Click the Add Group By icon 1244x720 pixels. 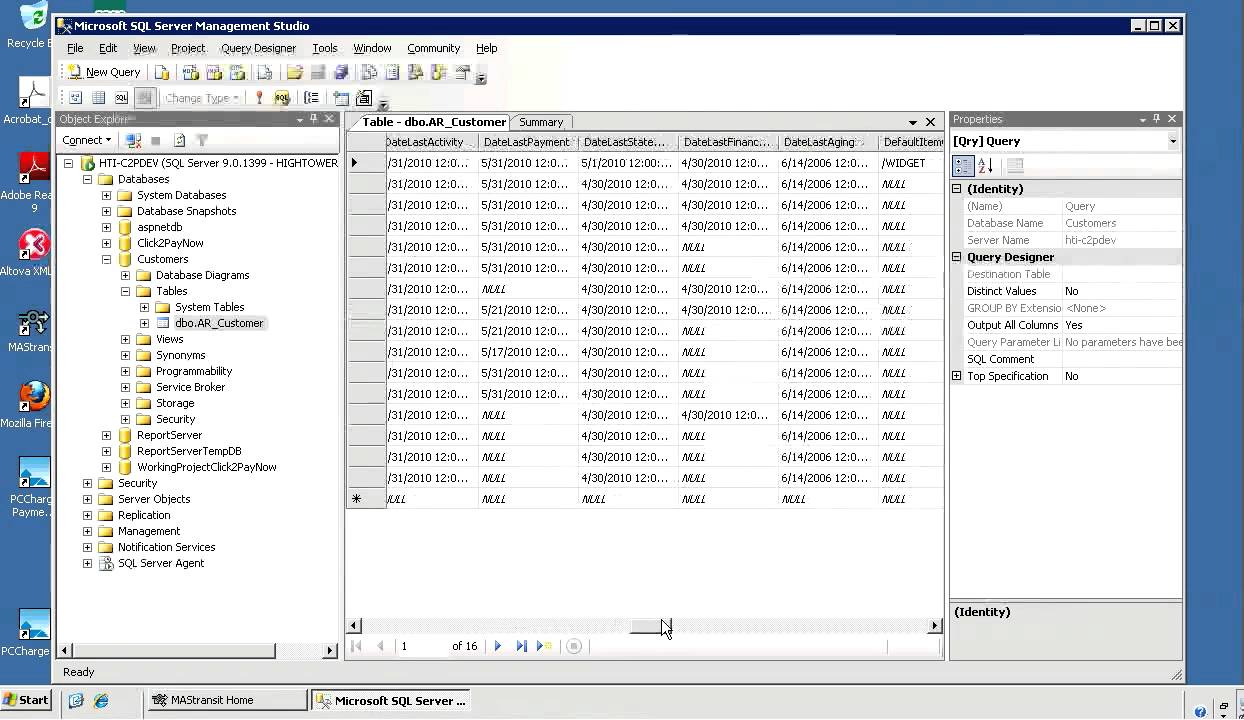[312, 98]
